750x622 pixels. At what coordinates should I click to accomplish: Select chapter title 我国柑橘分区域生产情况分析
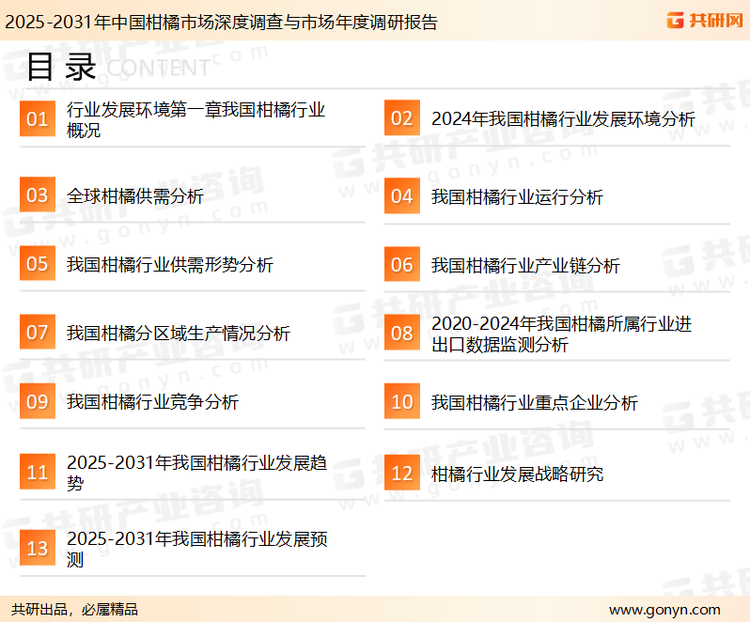tap(178, 333)
